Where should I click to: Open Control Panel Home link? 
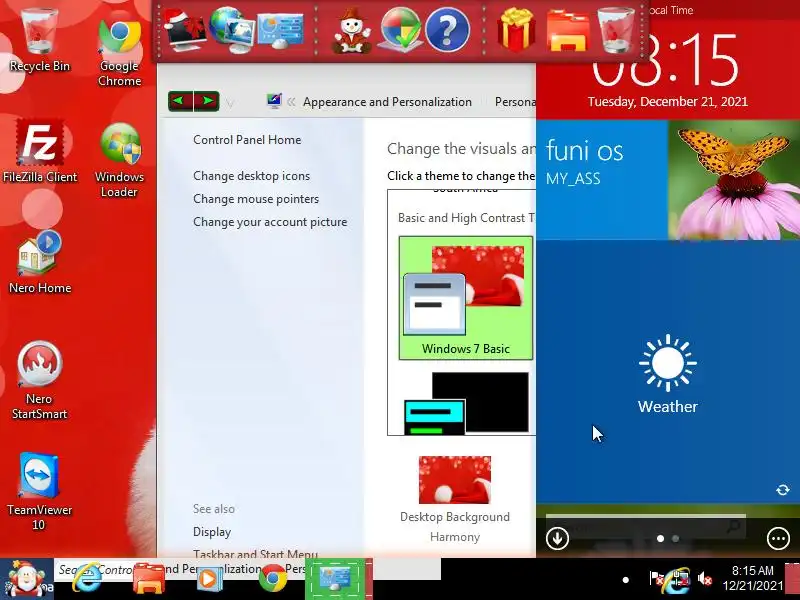[x=247, y=140]
